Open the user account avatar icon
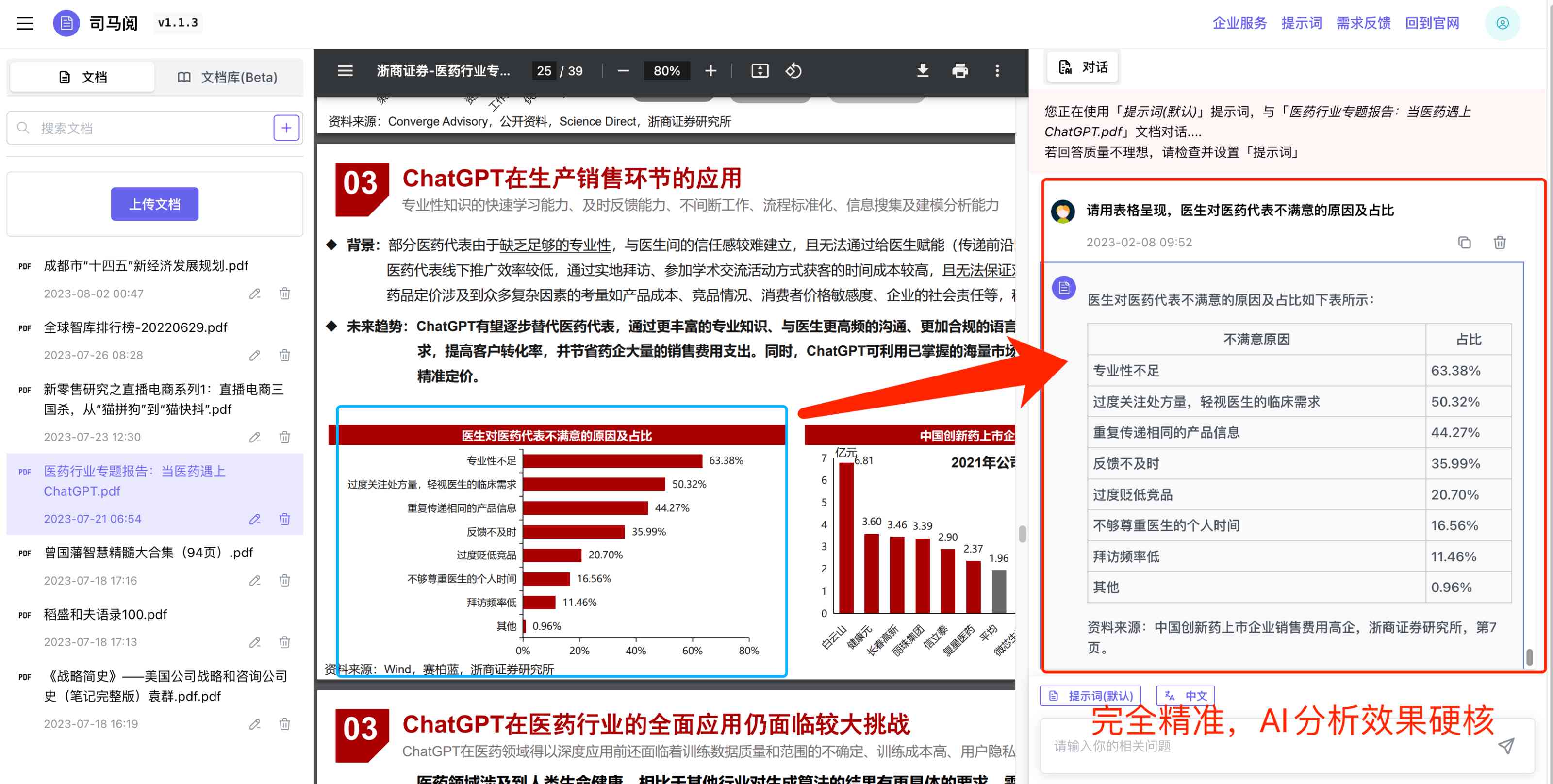The width and height of the screenshot is (1553, 784). pos(1503,23)
